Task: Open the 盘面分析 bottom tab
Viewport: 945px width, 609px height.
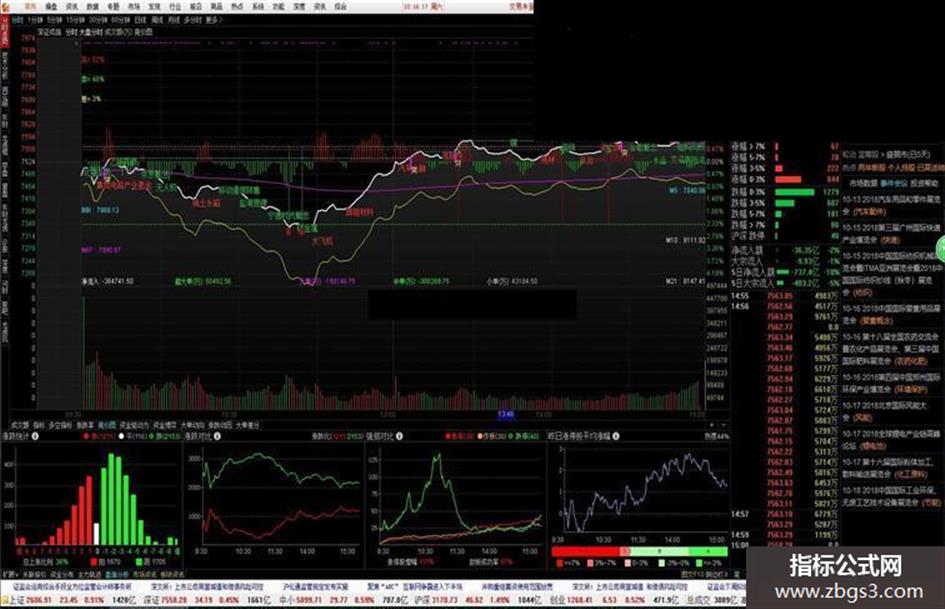Action: (118, 575)
